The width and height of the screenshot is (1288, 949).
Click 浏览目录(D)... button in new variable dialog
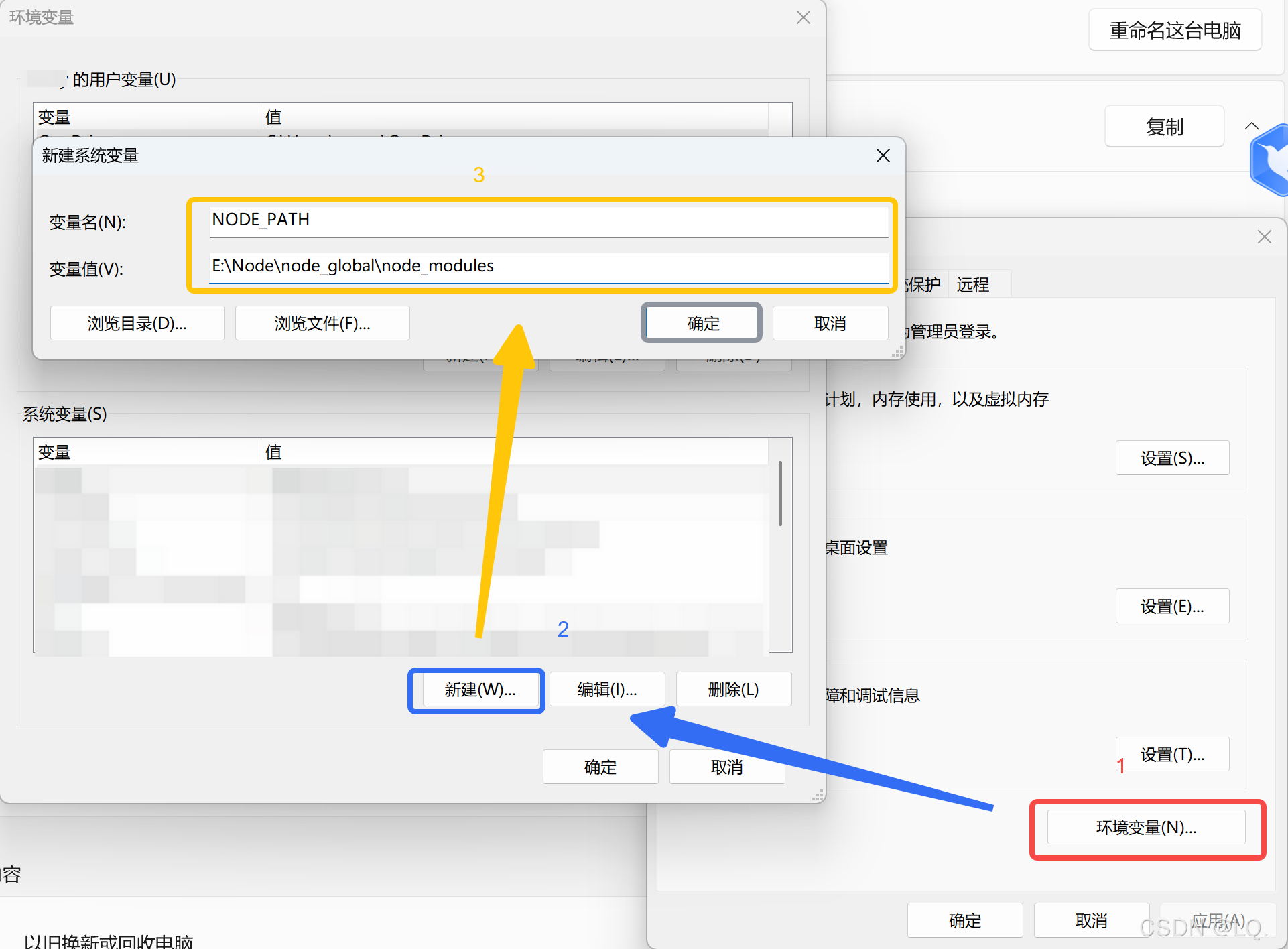click(x=137, y=324)
